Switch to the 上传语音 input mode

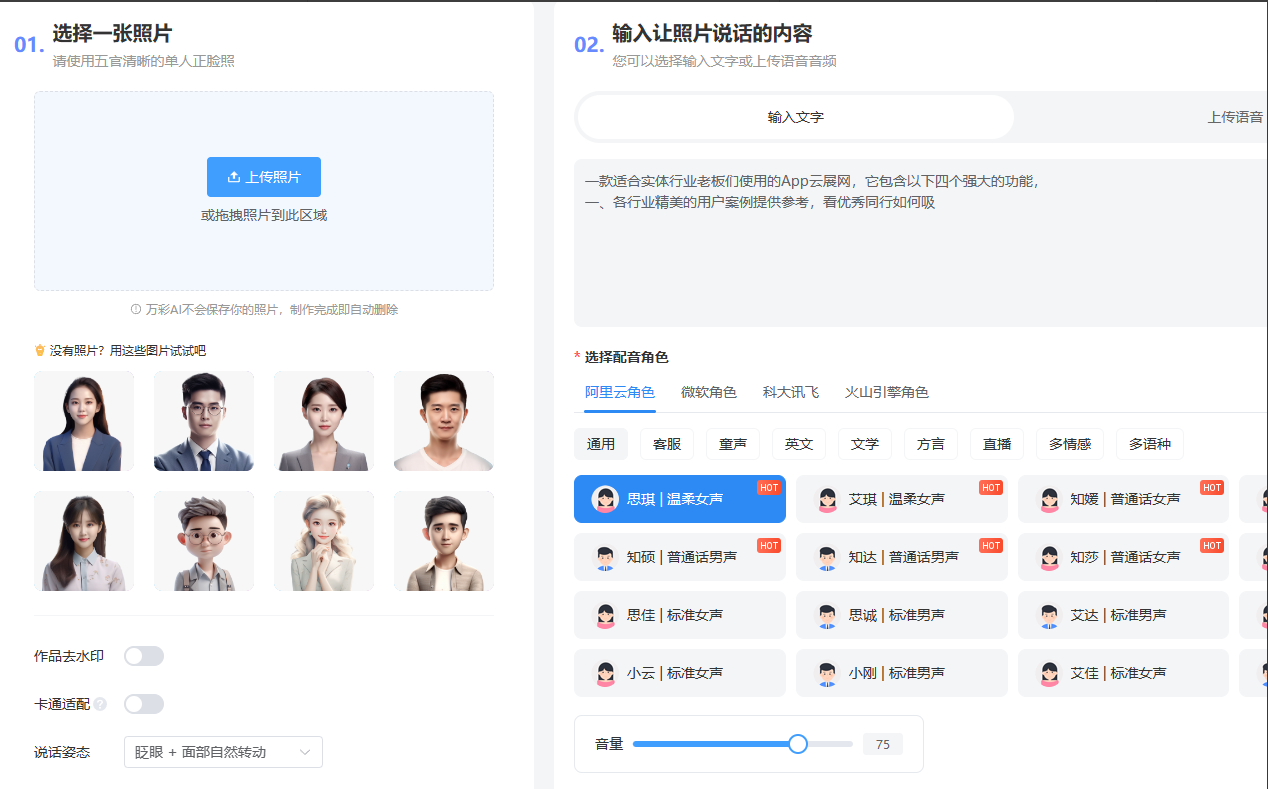pyautogui.click(x=1234, y=117)
